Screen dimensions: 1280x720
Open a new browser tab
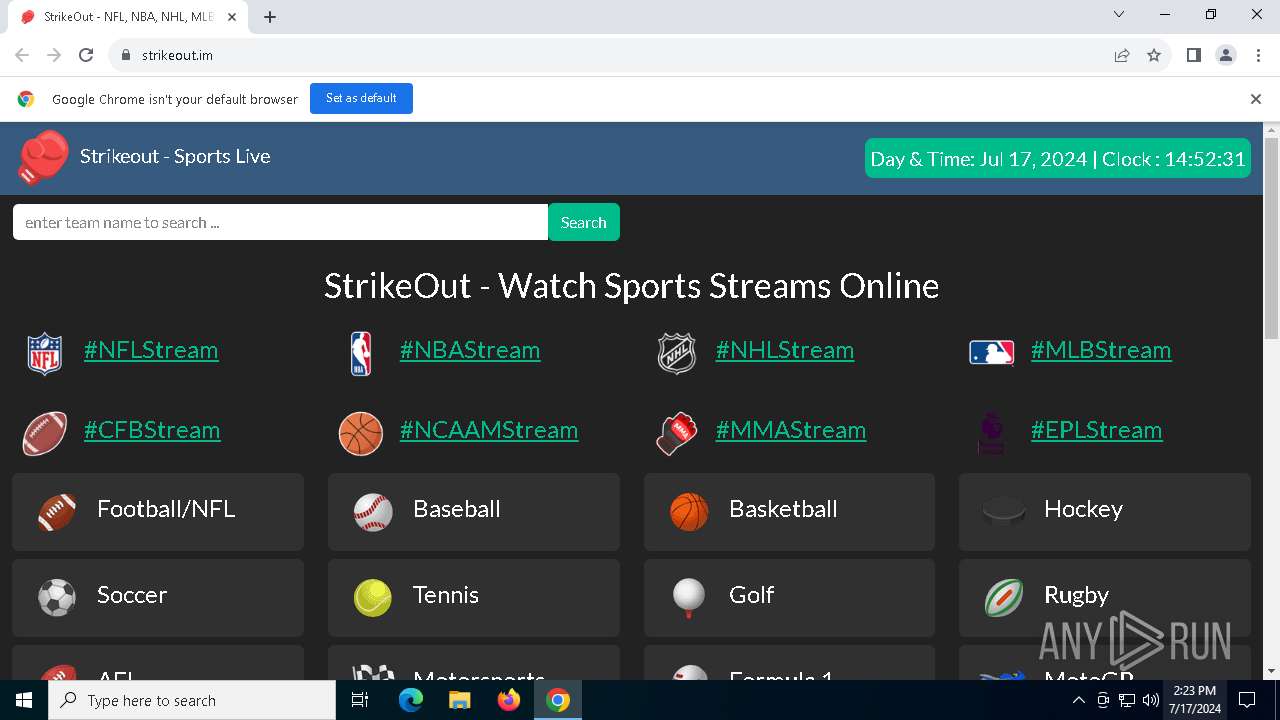[x=270, y=17]
